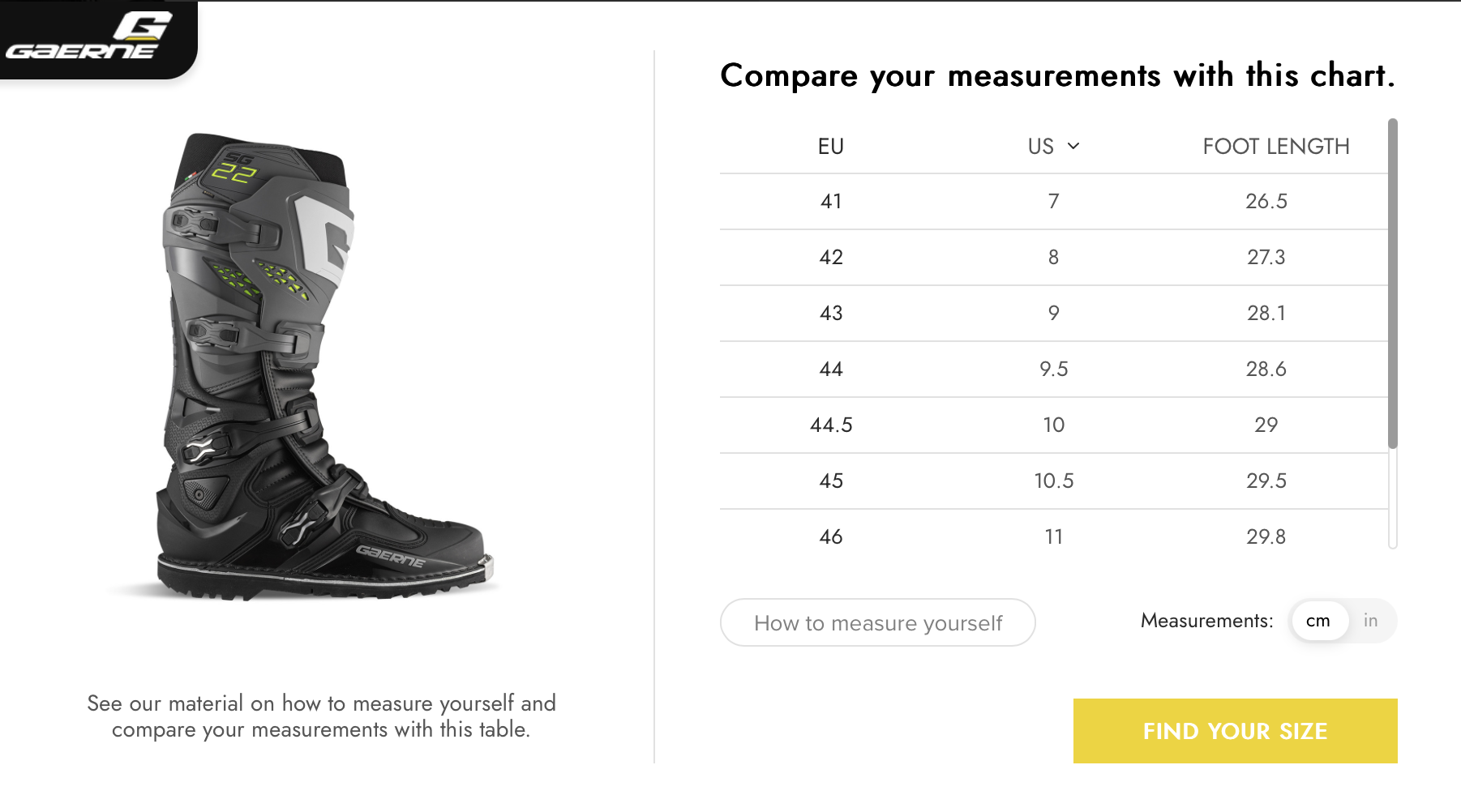Click the Find Your Size button
This screenshot has width=1461, height=812.
tap(1235, 731)
